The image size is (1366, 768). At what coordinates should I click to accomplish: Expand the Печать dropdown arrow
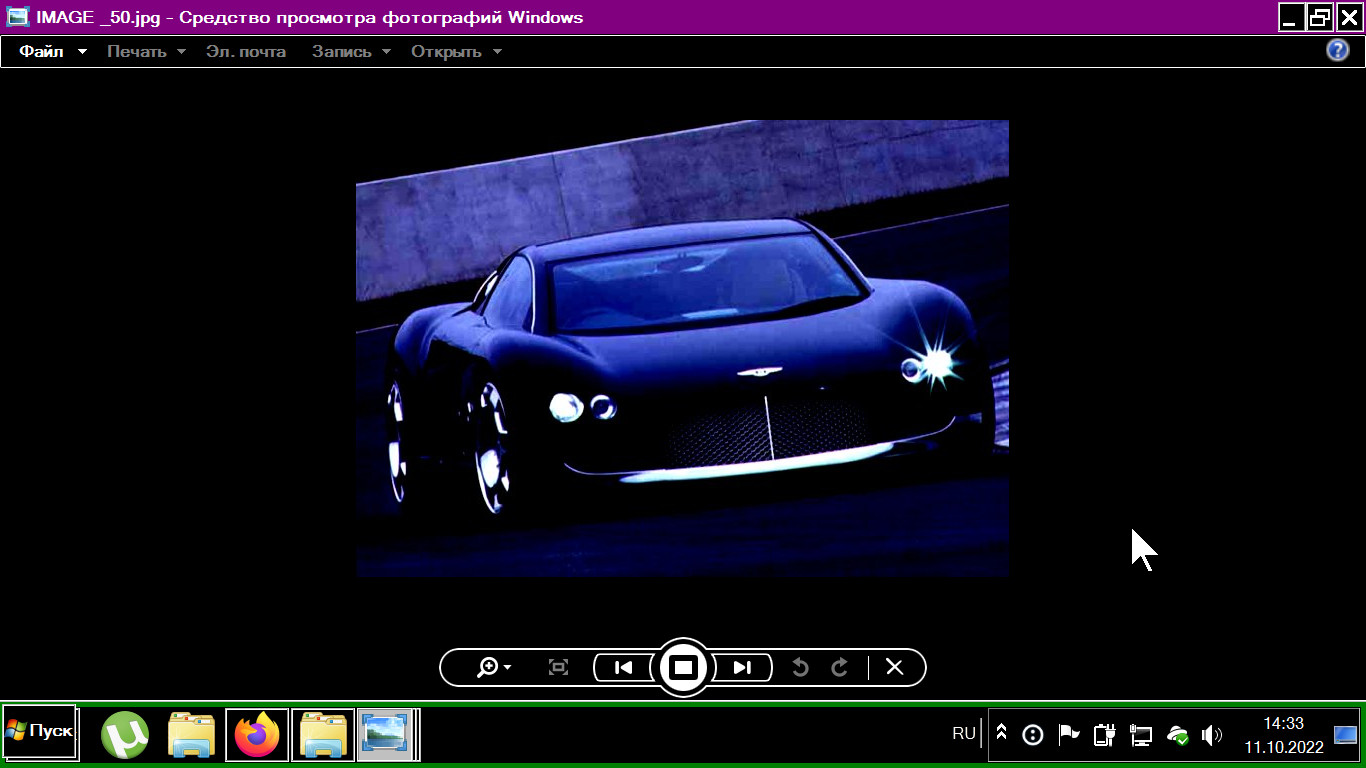coord(181,52)
